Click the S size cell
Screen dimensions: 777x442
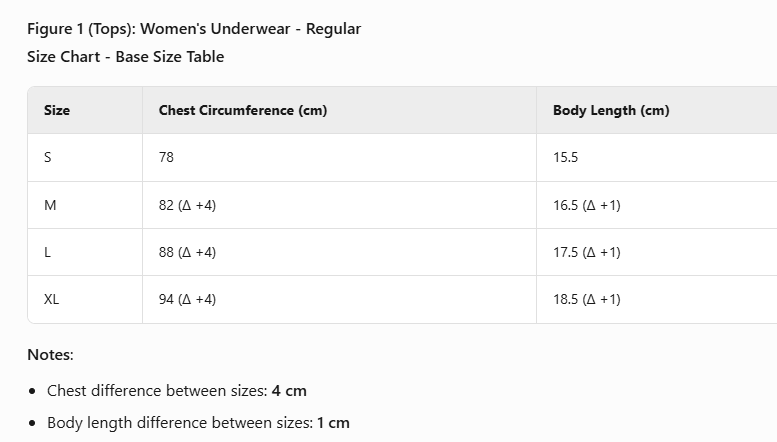point(48,158)
